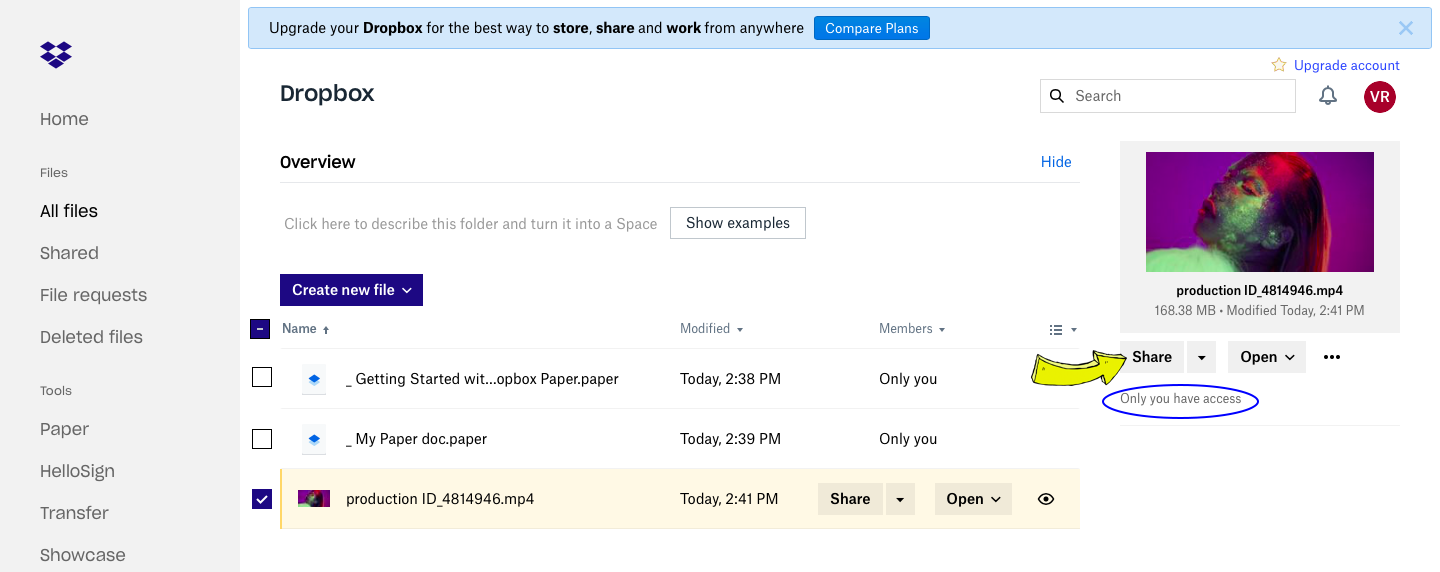Screen dimensions: 1440x572
Task: Open _ Getting Started wit...opbox Paper.paper file
Action: coord(482,379)
